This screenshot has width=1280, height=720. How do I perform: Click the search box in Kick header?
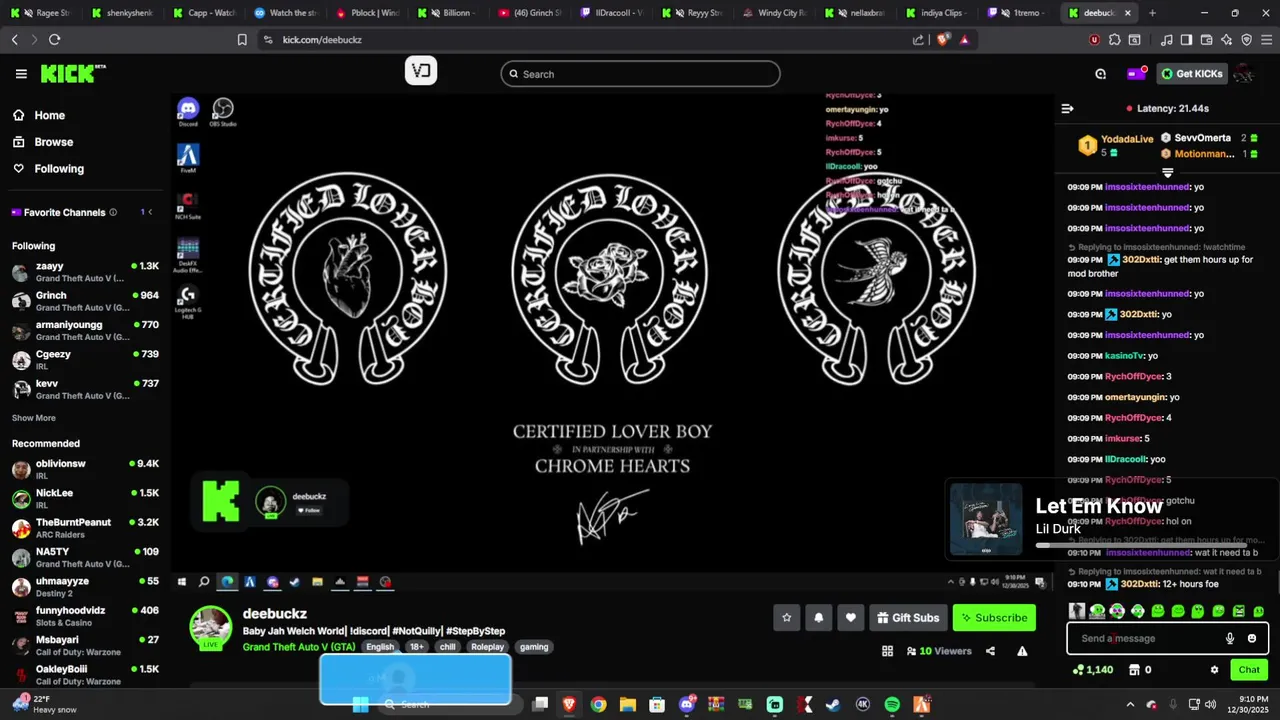(640, 74)
